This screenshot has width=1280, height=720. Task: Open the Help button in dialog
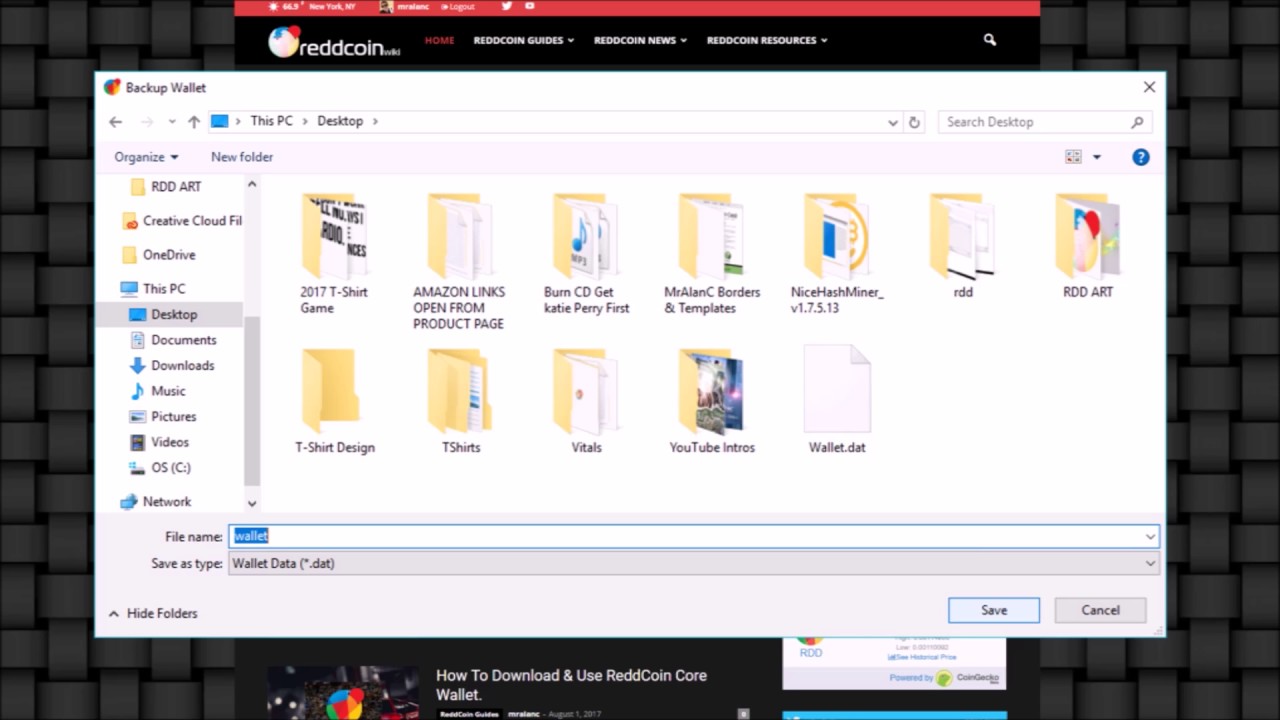[x=1141, y=157]
